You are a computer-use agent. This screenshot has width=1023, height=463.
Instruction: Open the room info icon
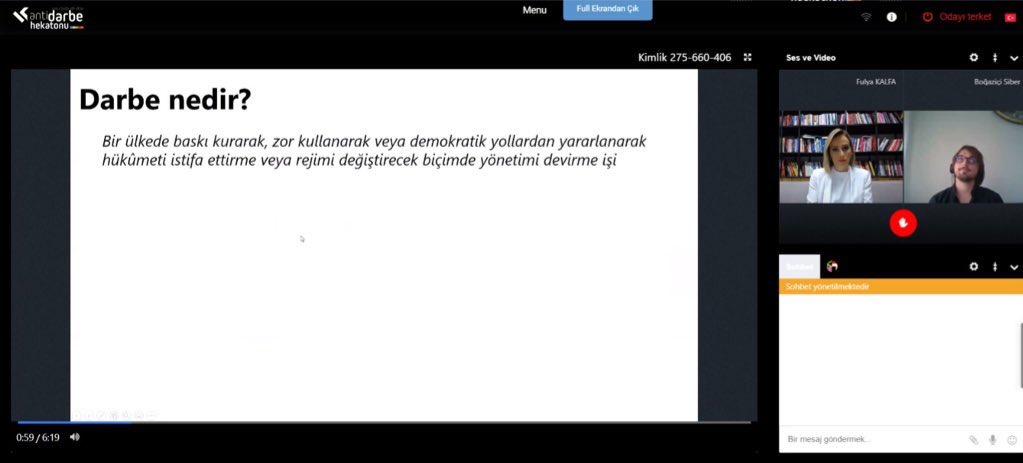(x=891, y=17)
